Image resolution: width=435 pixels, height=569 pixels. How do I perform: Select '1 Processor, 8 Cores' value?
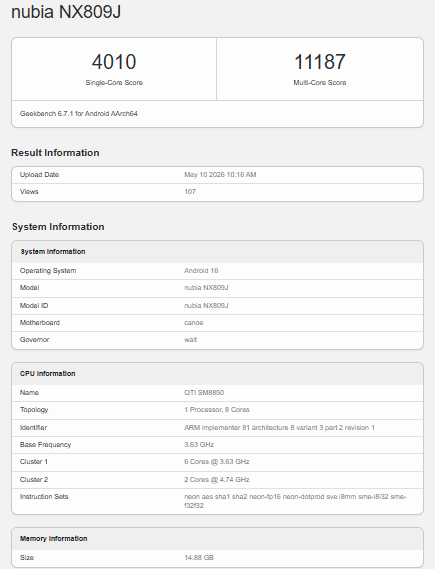coord(217,410)
